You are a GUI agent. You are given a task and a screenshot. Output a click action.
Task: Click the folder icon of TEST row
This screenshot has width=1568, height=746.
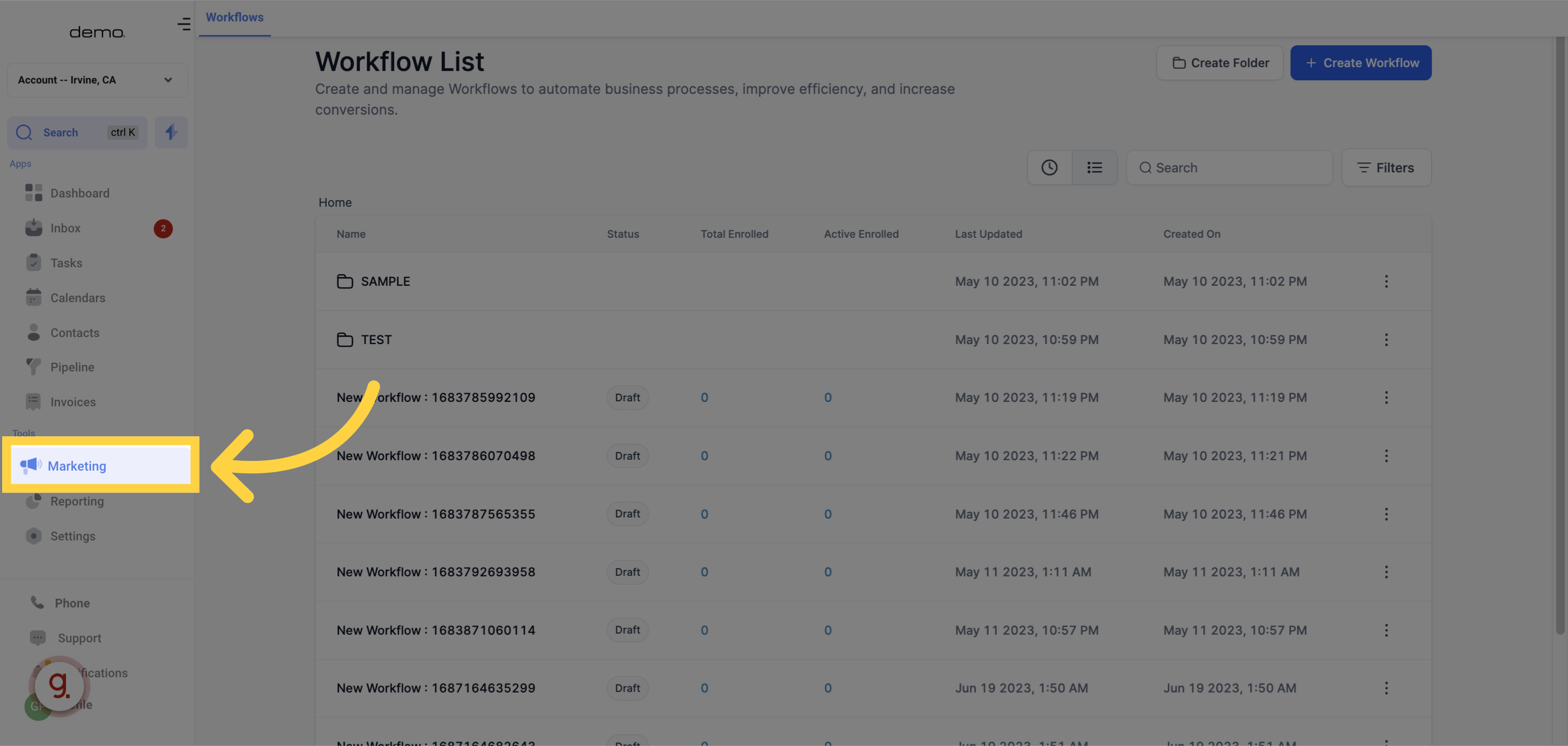(345, 340)
